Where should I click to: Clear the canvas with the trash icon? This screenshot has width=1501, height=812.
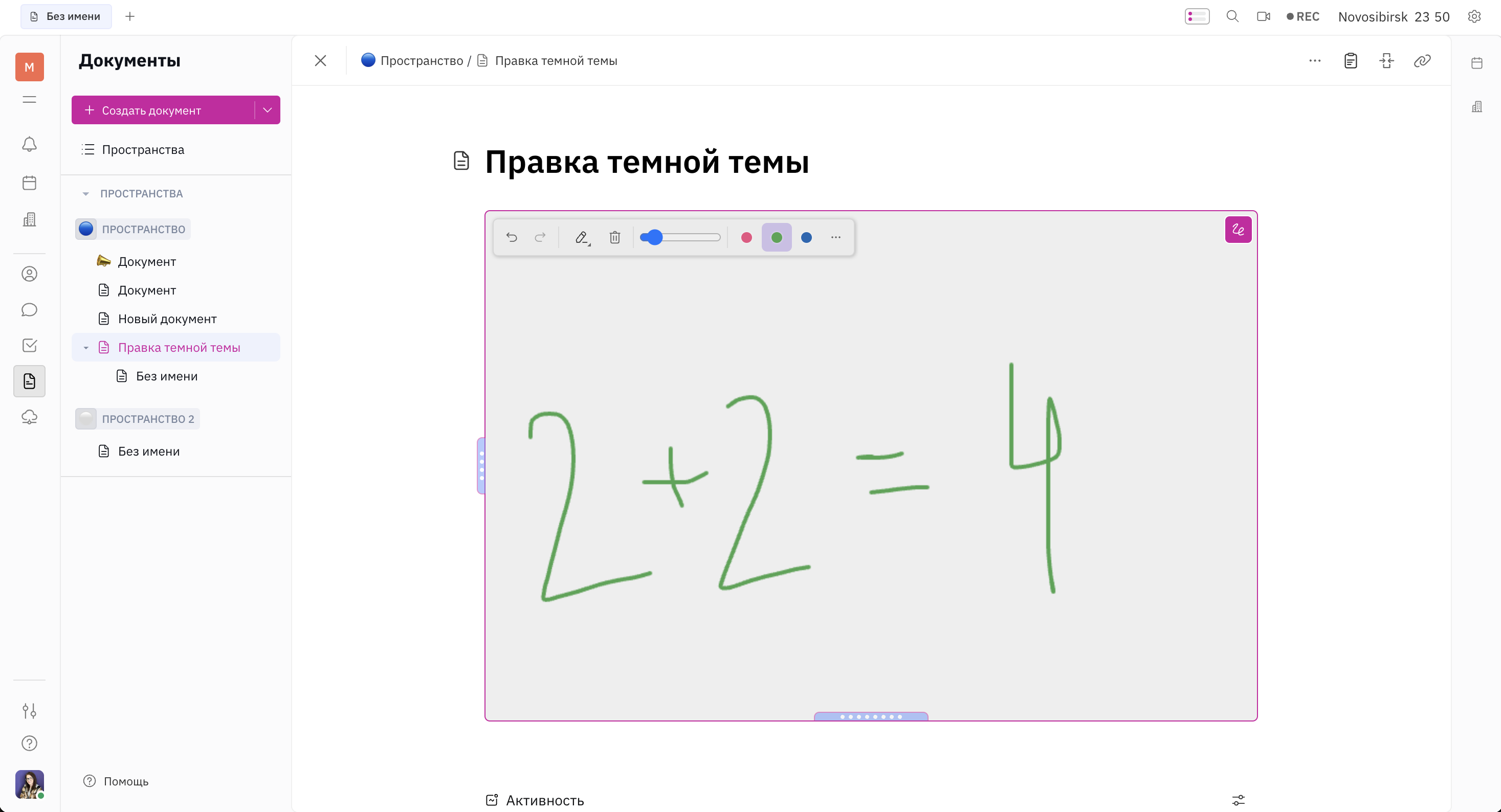click(x=615, y=237)
